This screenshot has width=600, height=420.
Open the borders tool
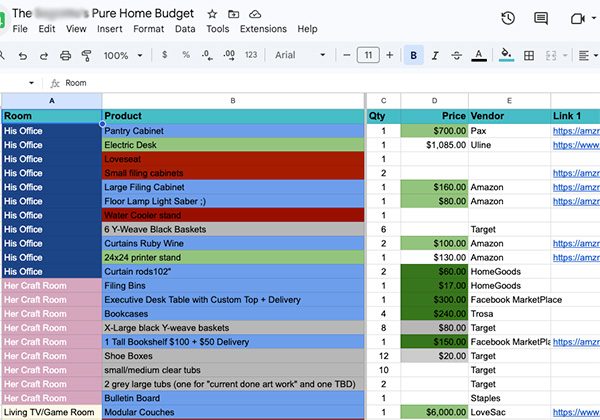point(529,56)
